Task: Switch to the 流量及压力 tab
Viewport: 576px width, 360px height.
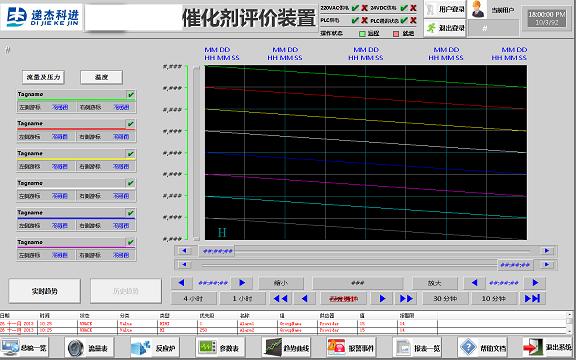Action: coord(43,77)
